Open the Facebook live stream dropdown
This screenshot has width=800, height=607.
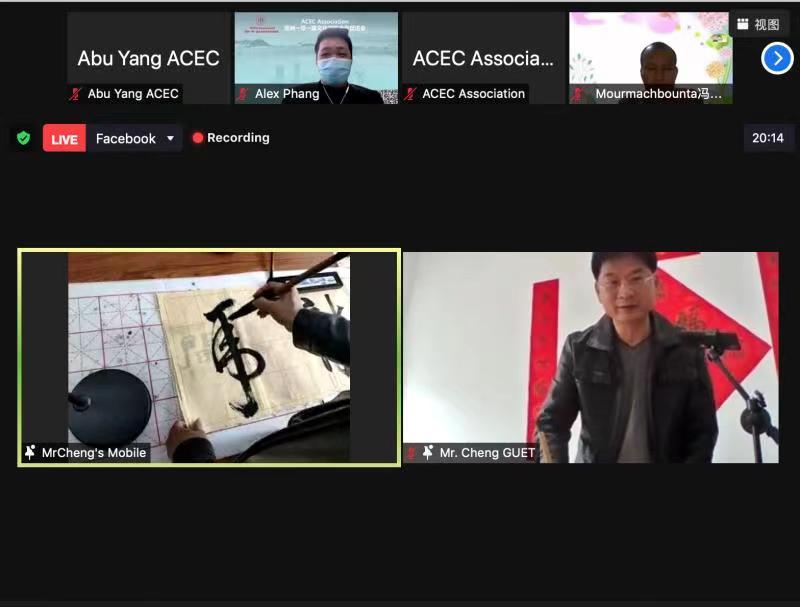coord(134,138)
